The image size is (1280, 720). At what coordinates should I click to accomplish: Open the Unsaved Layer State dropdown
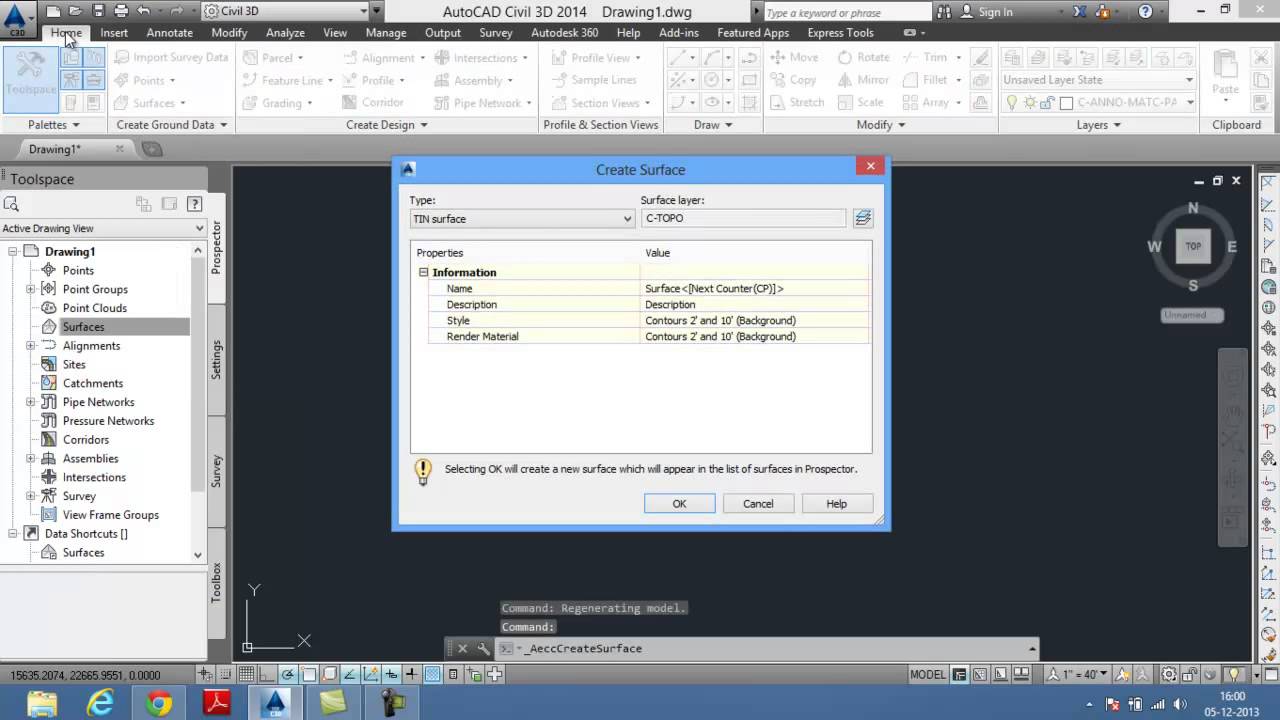tap(1099, 80)
